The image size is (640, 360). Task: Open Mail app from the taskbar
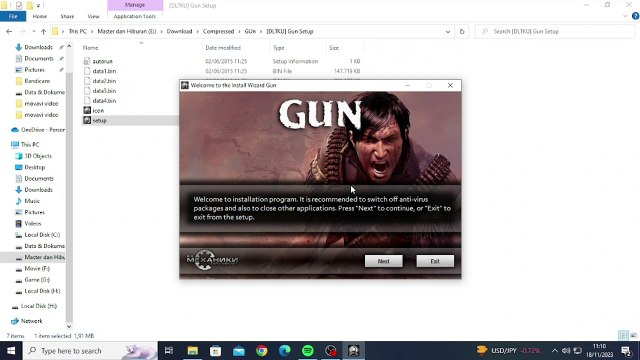[239, 351]
